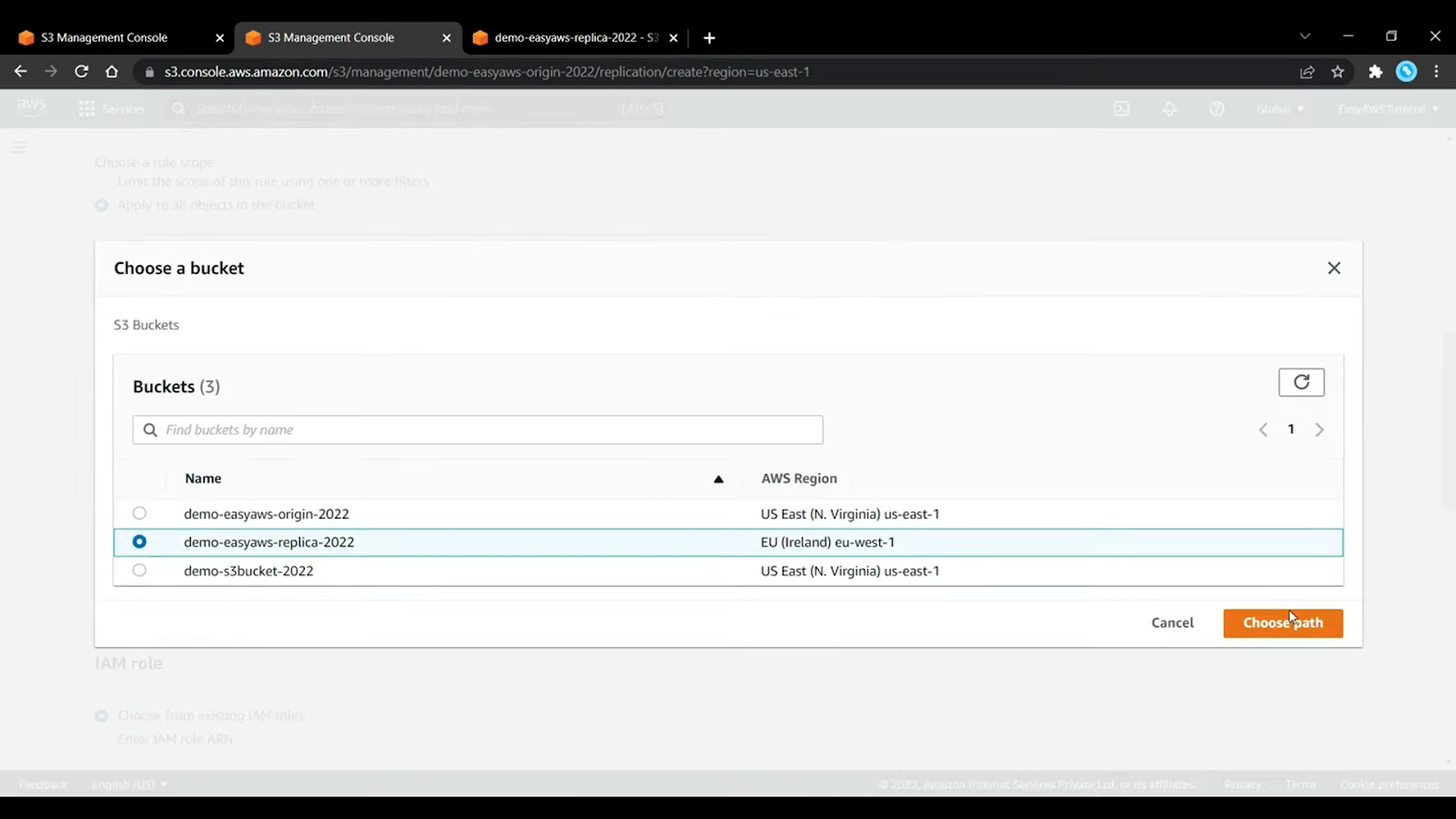This screenshot has height=819, width=1456.
Task: Expand the Global region dropdown
Action: 1280,109
